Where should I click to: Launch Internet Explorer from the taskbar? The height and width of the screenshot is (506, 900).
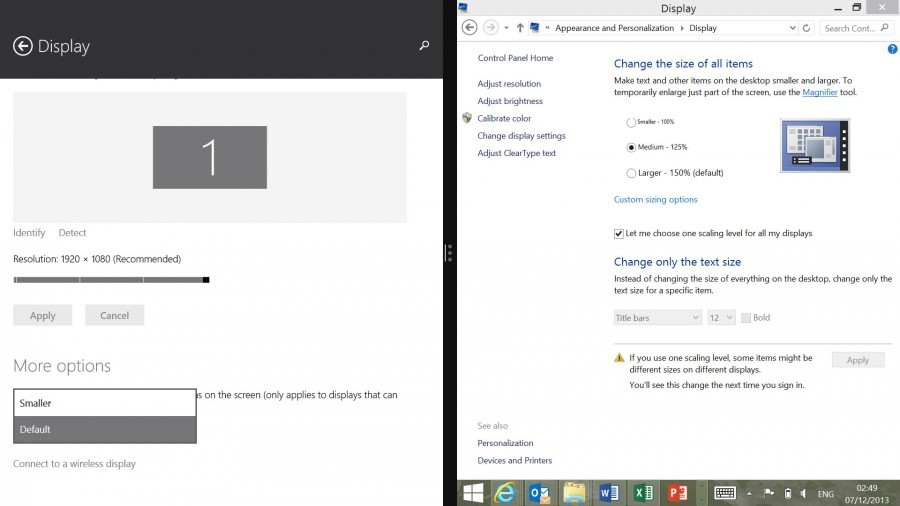506,493
